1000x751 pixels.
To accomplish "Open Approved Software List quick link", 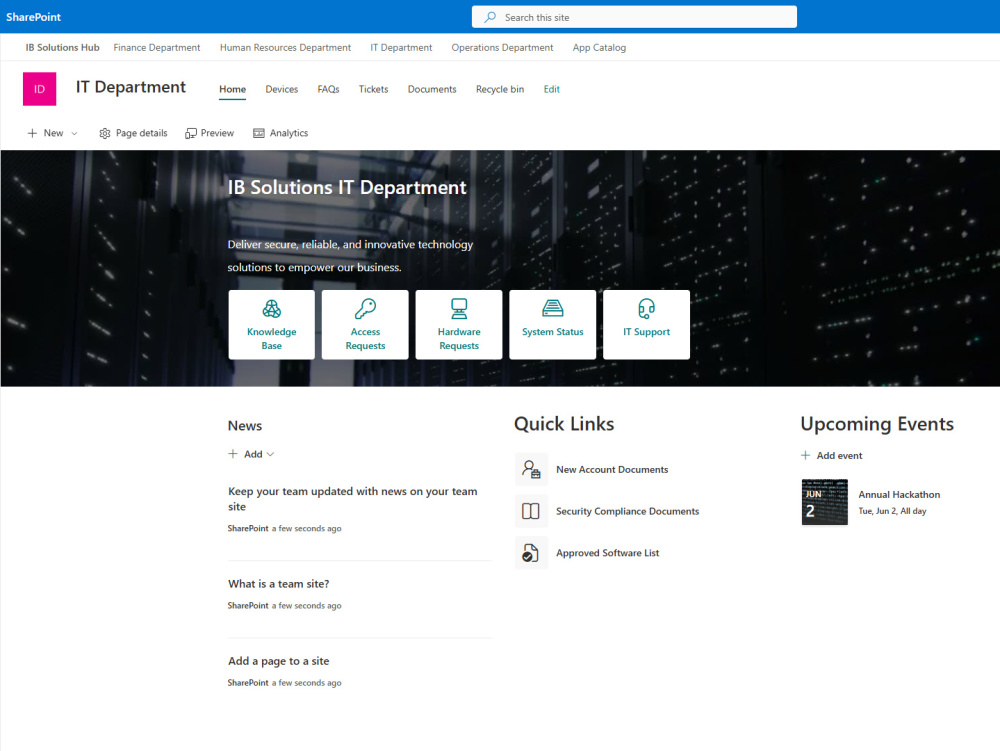I will (608, 553).
